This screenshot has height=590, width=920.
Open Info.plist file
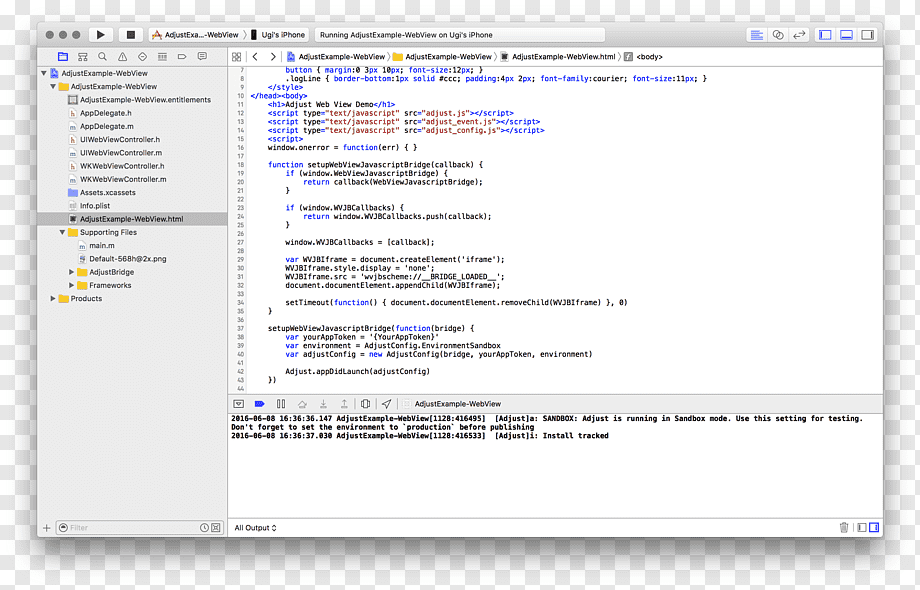95,206
